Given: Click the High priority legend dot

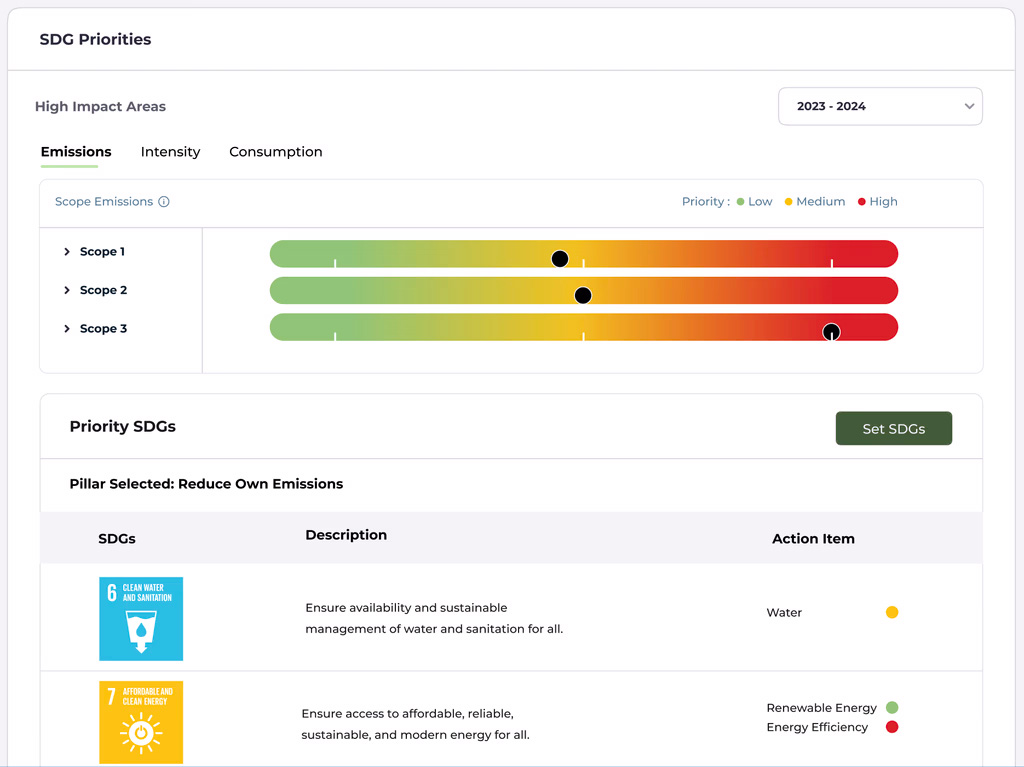Looking at the screenshot, I should (862, 202).
